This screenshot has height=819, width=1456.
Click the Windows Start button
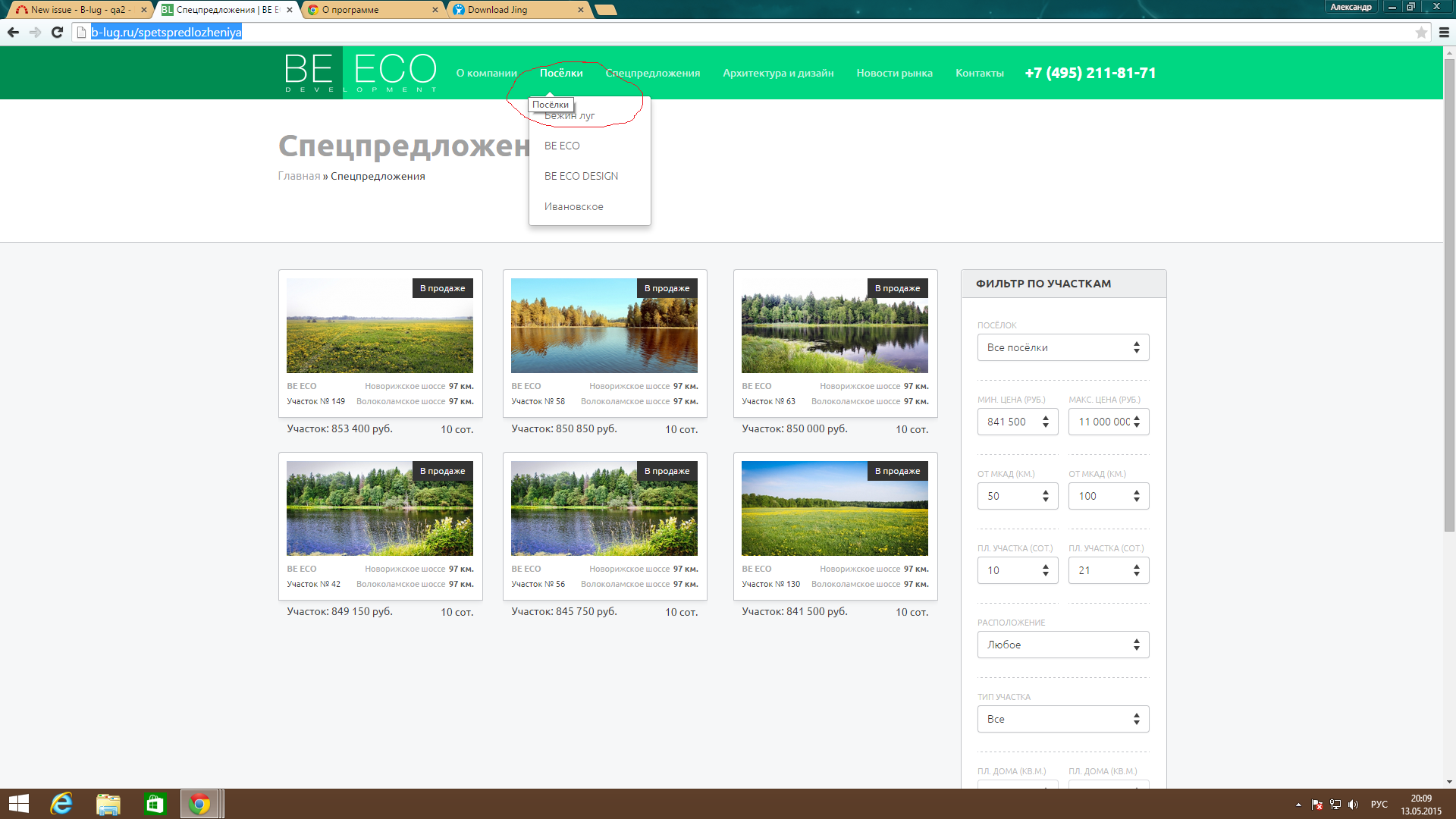[19, 804]
